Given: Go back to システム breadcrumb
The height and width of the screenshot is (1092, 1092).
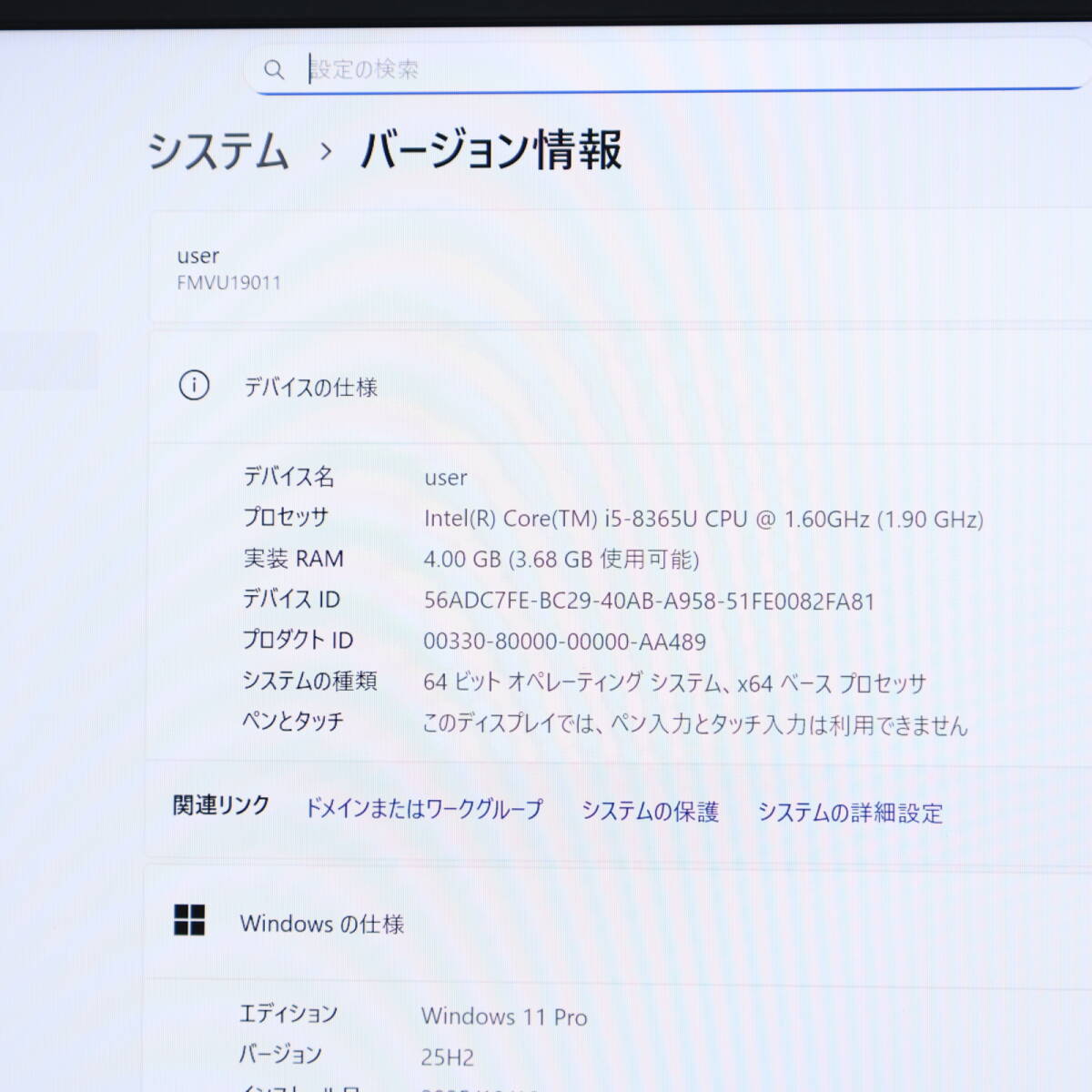Looking at the screenshot, I should tap(218, 151).
